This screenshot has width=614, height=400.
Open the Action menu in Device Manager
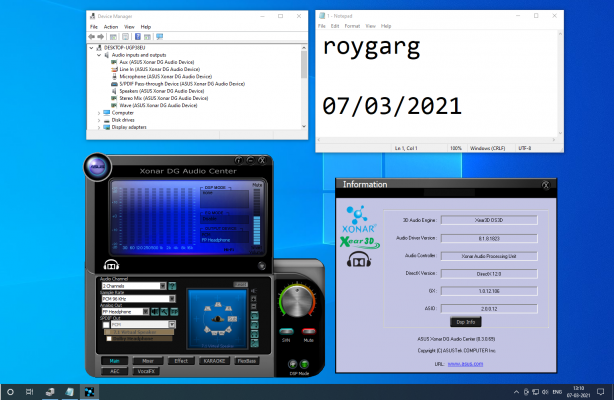pos(111,27)
